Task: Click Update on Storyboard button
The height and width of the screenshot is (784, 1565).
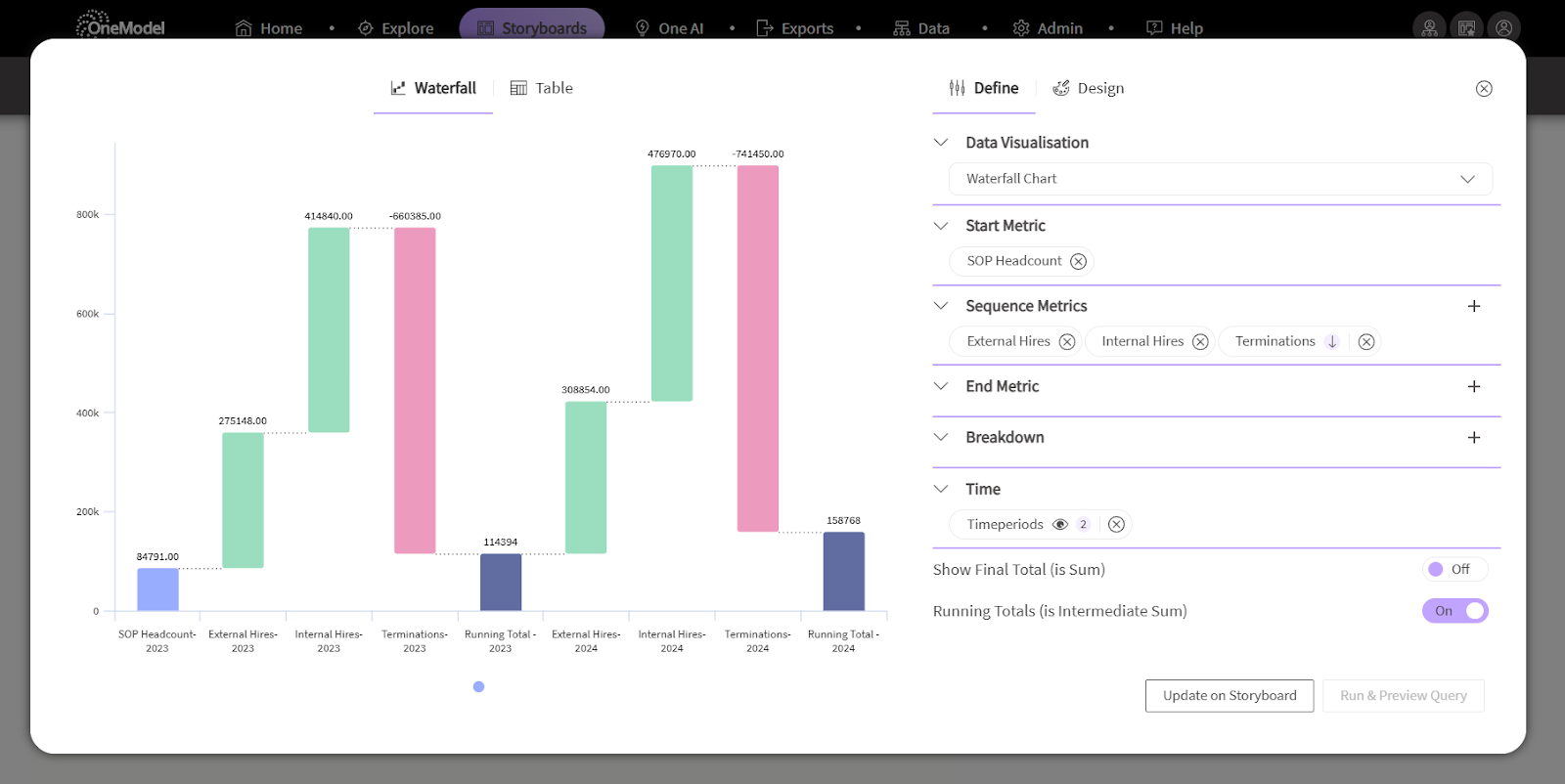Action: pos(1230,696)
